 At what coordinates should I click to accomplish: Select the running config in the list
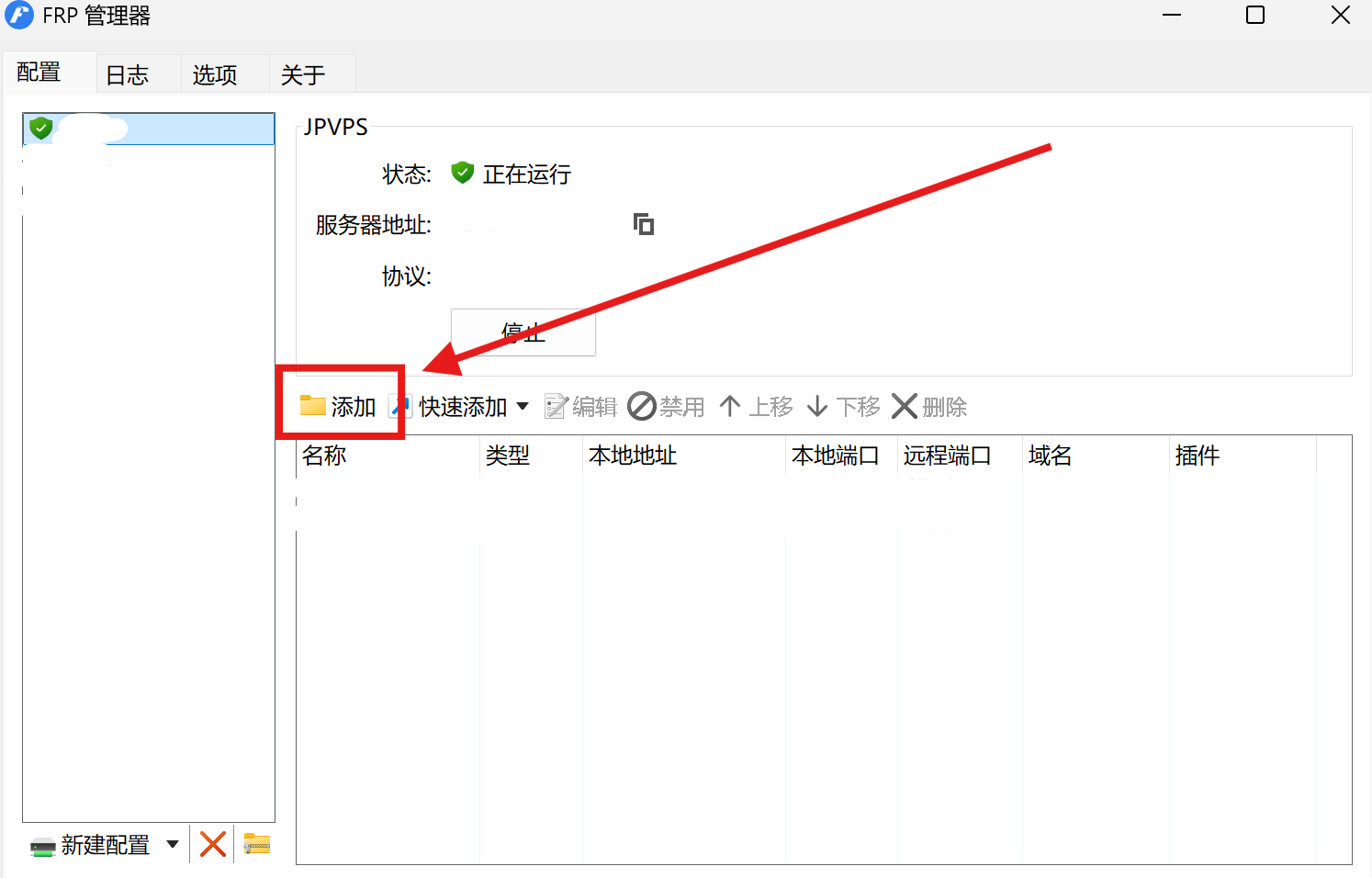[148, 129]
